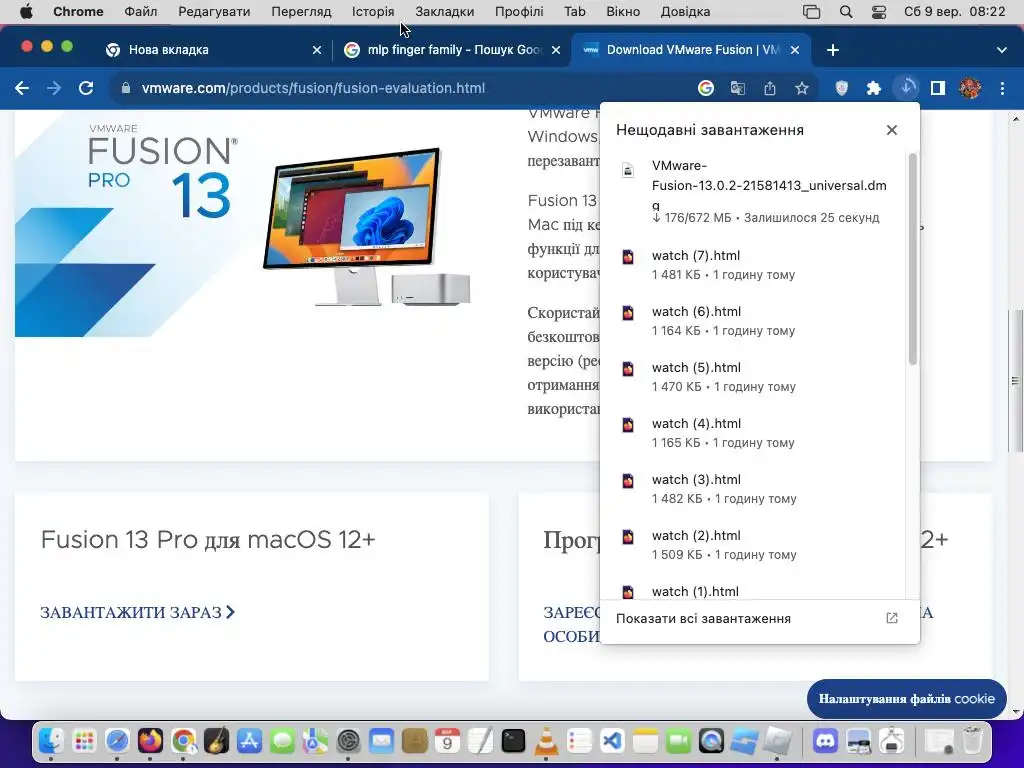Open the Довідка menu
The width and height of the screenshot is (1024, 768).
685,12
